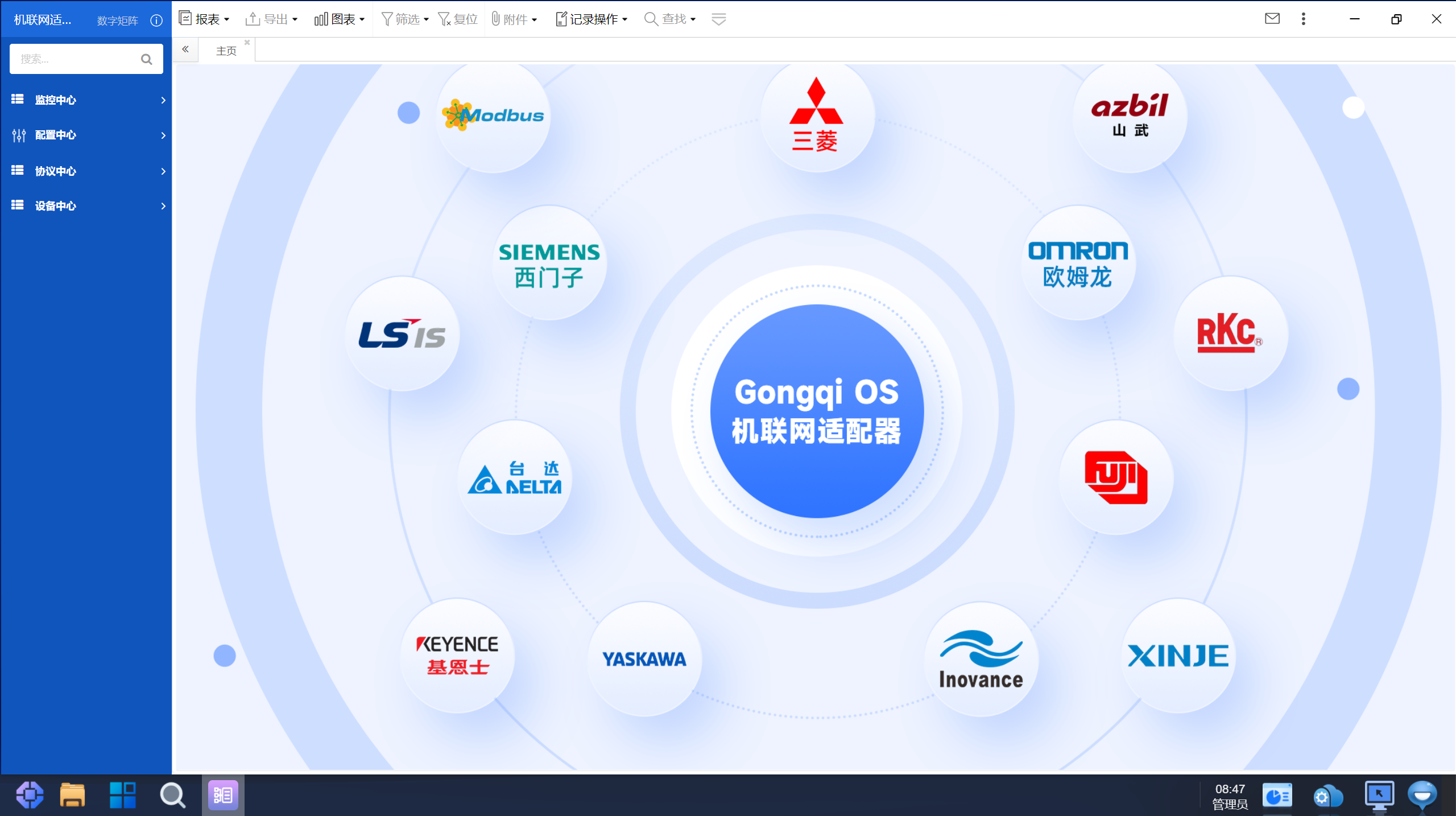Expand the 设备中心 menu item

86,205
